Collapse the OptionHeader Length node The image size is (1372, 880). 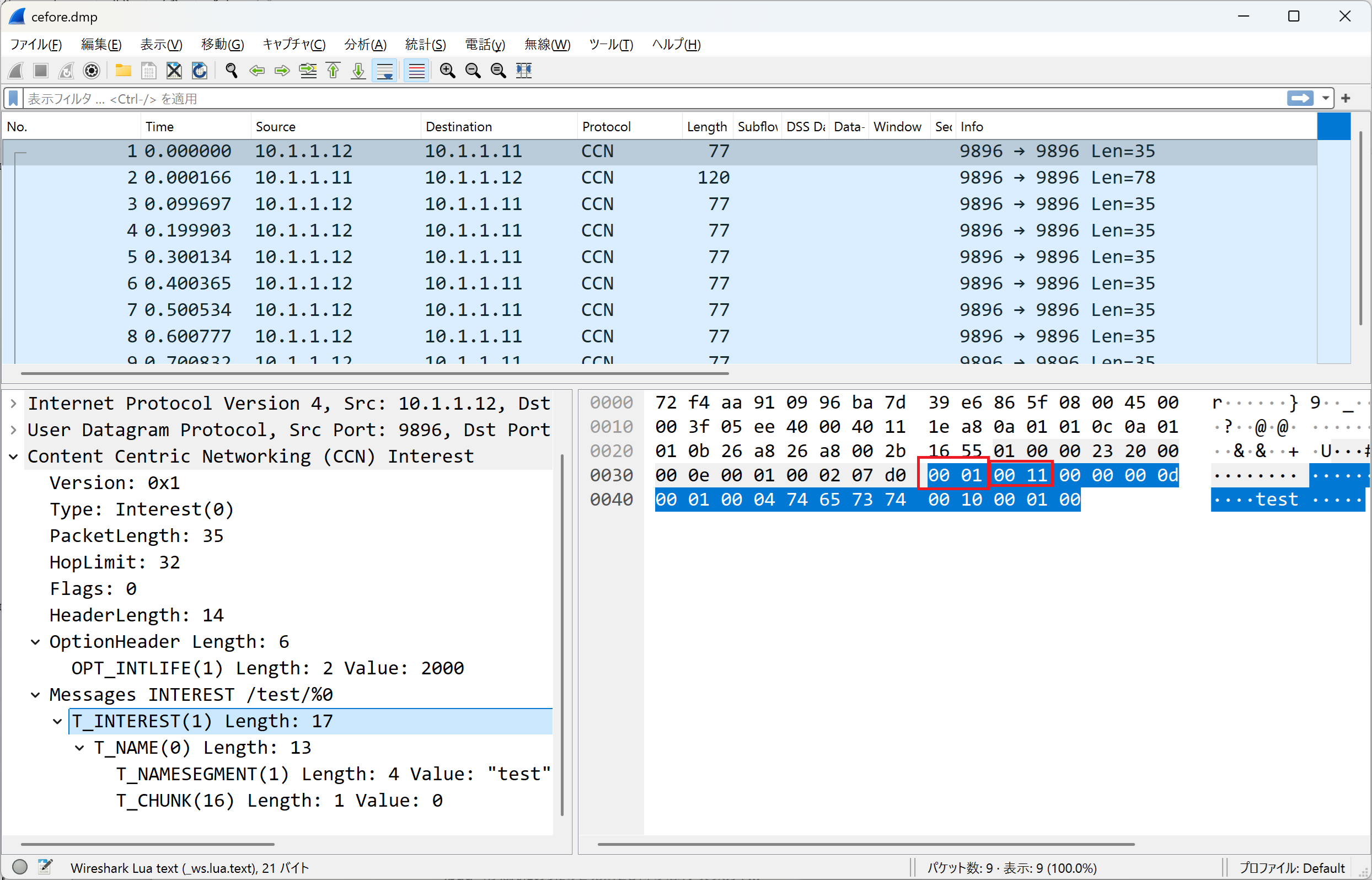pyautogui.click(x=35, y=642)
